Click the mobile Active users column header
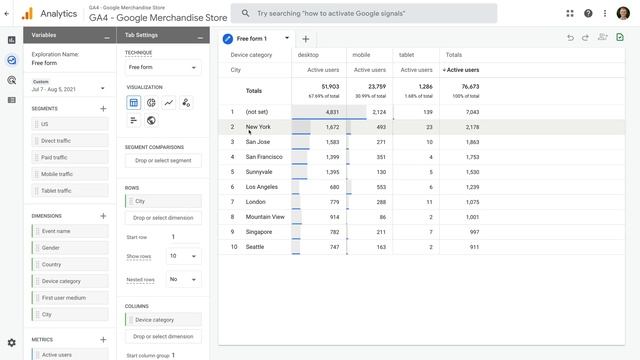 369,70
